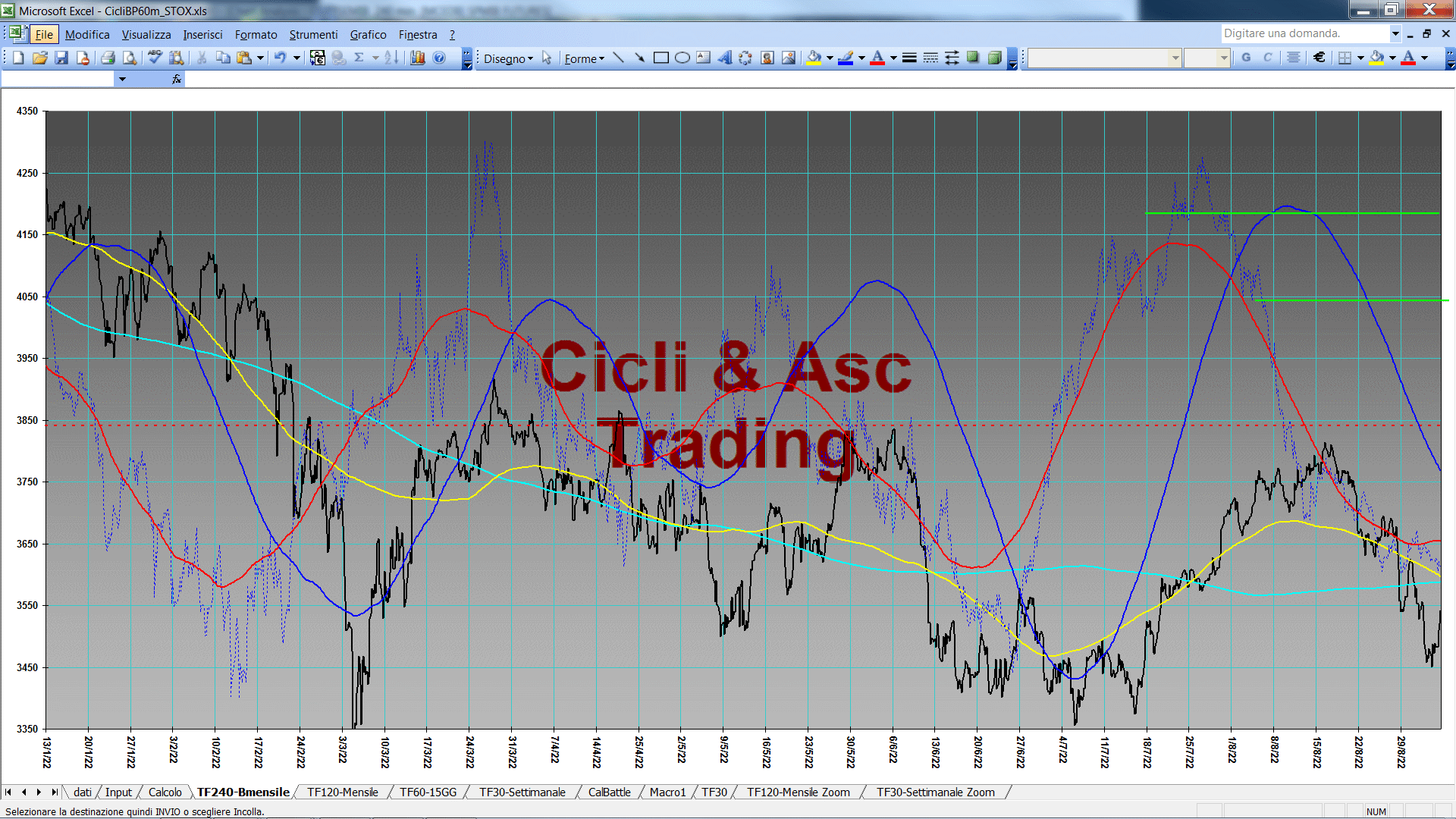Run the spelling check (ABC icon)
The image size is (1456, 819).
(155, 58)
